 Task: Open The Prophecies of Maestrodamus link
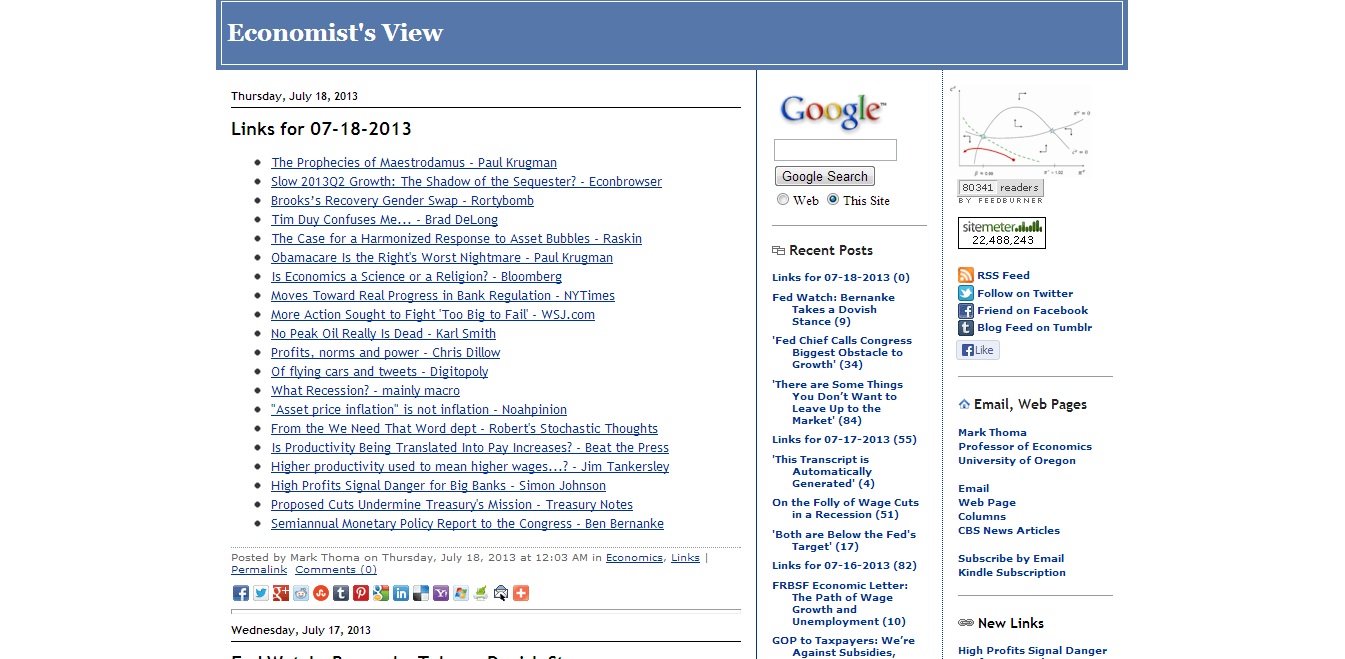[414, 163]
